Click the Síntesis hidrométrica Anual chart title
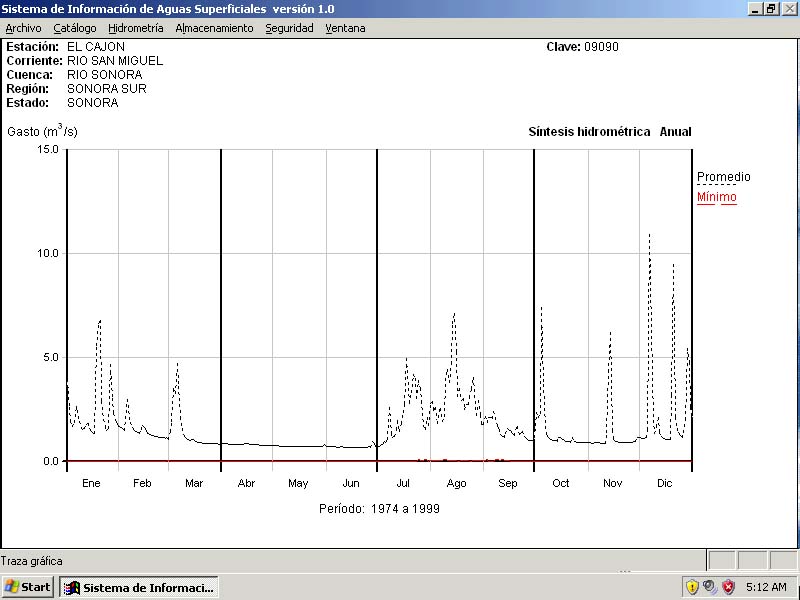The image size is (800, 600). pyautogui.click(x=609, y=132)
